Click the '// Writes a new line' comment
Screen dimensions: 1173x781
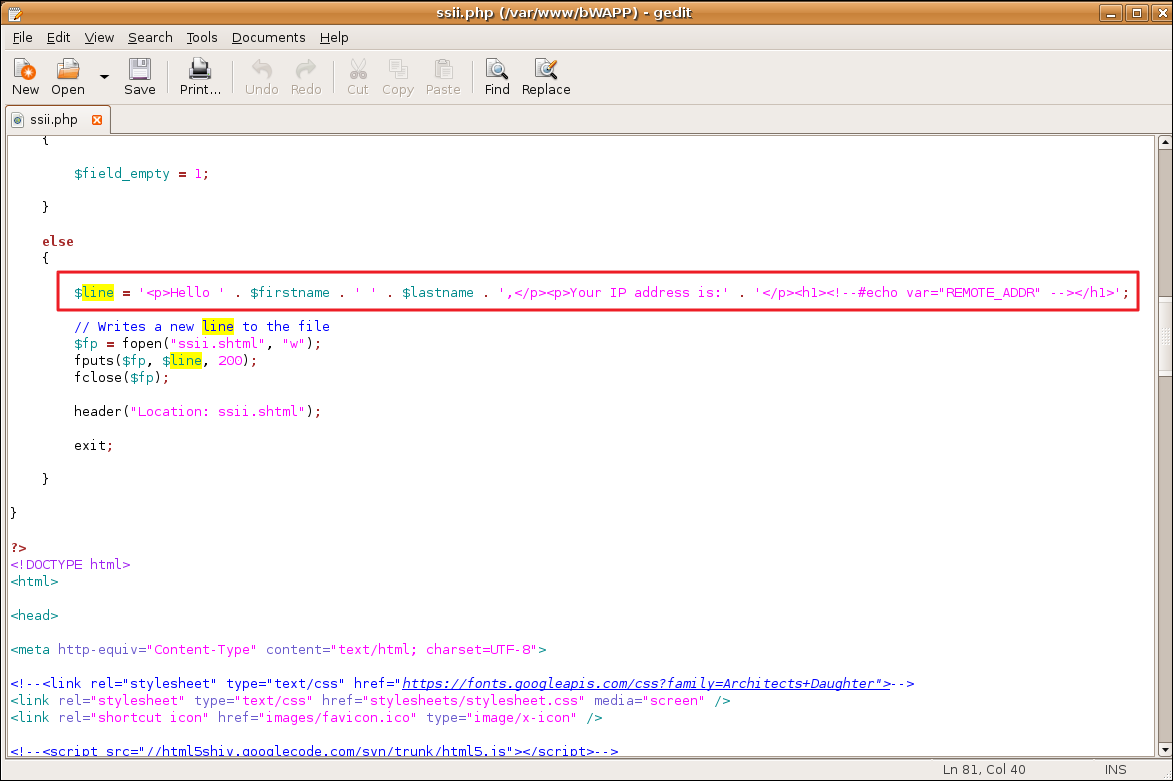[201, 326]
